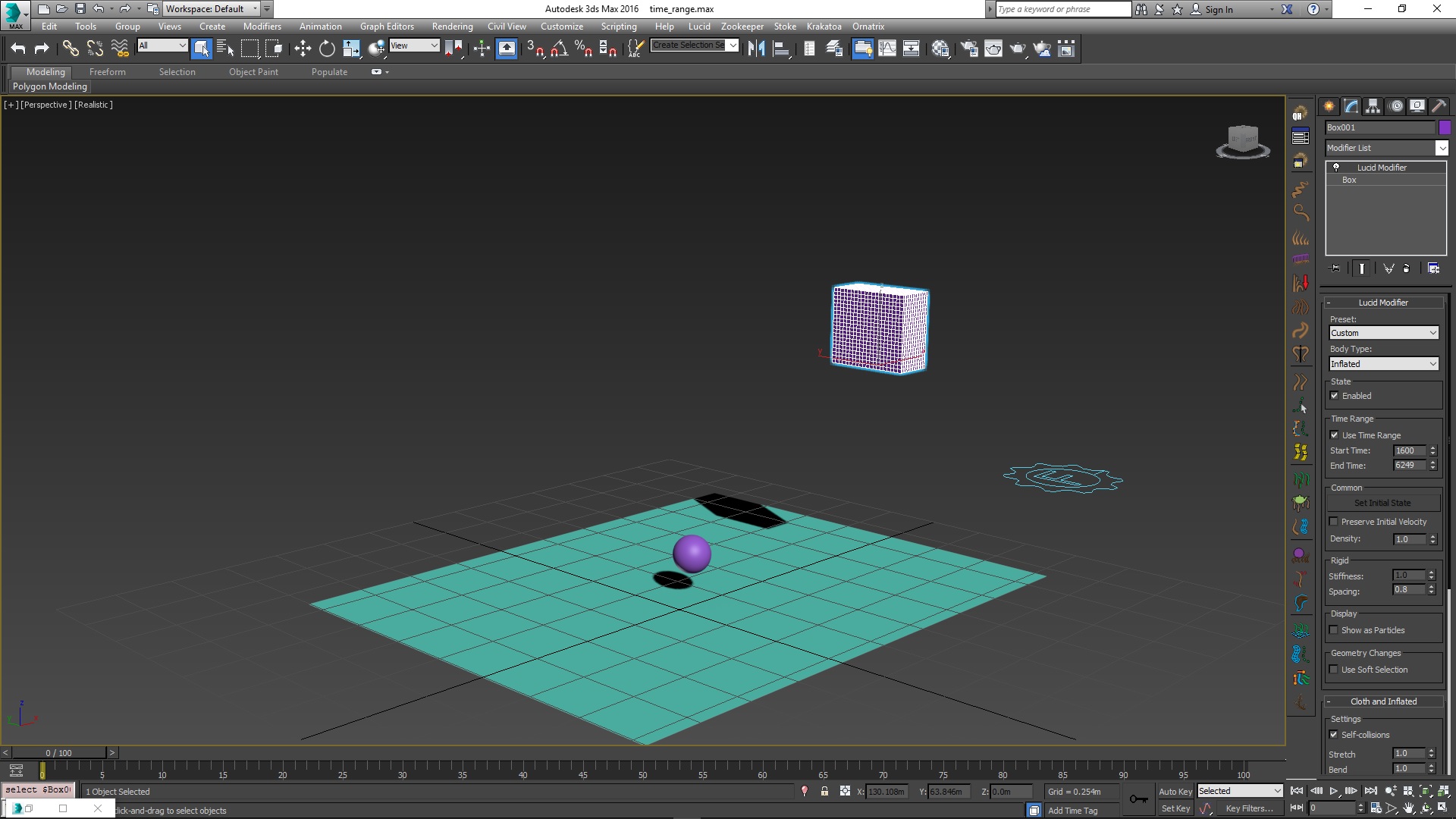This screenshot has height=819, width=1456.
Task: Switch to the Hierarchy command panel tab
Action: (x=1373, y=106)
